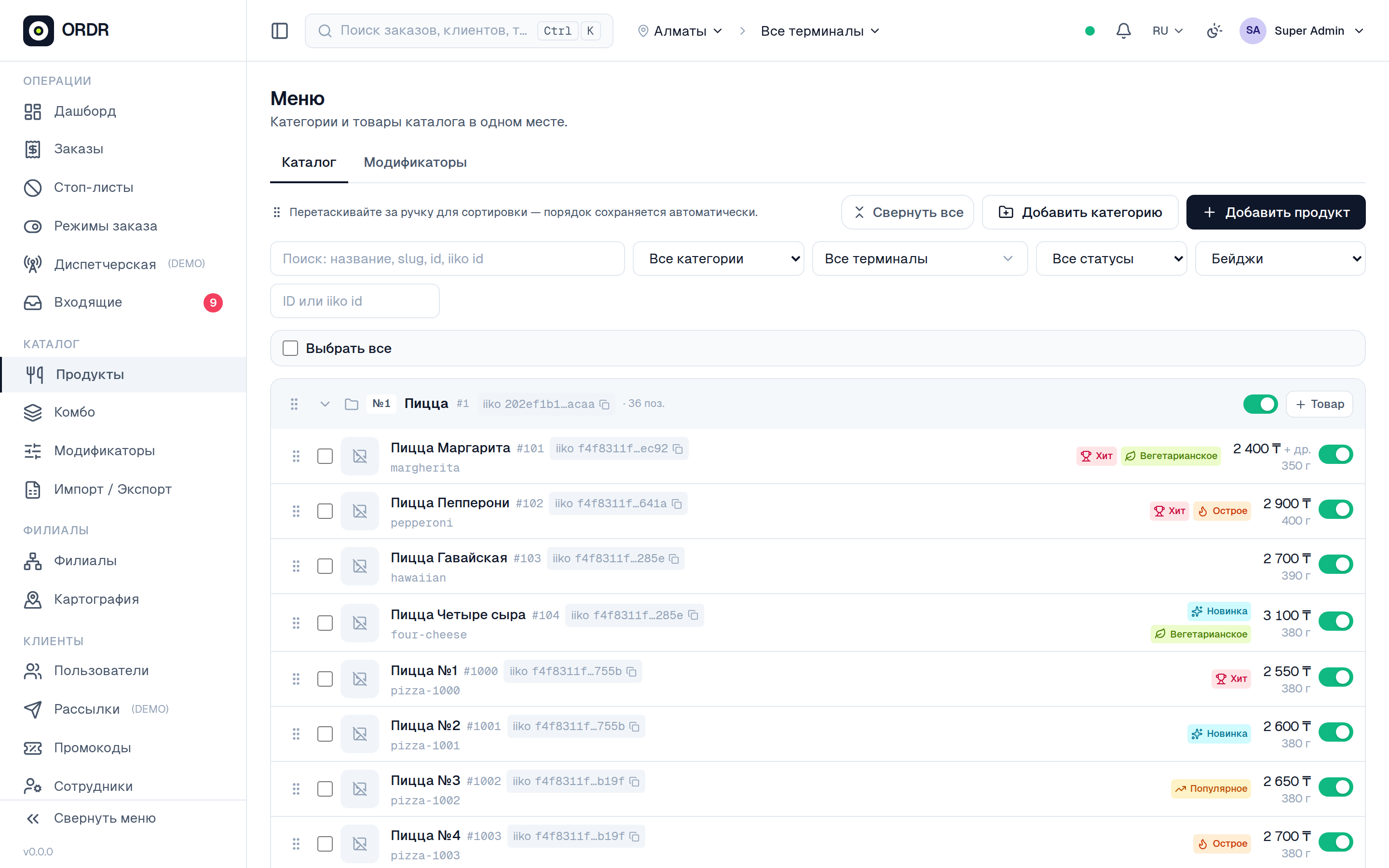
Task: Focus the ID или iiko id field
Action: pos(354,301)
